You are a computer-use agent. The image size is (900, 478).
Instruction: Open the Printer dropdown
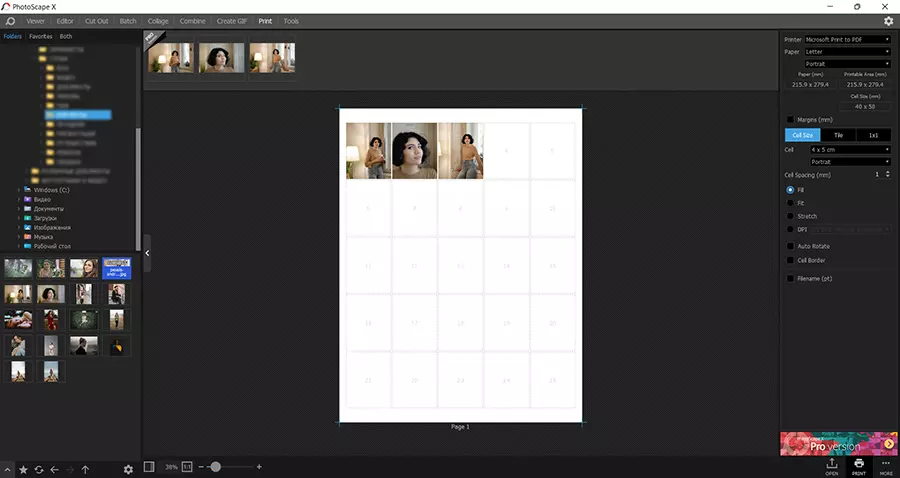[x=847, y=40]
